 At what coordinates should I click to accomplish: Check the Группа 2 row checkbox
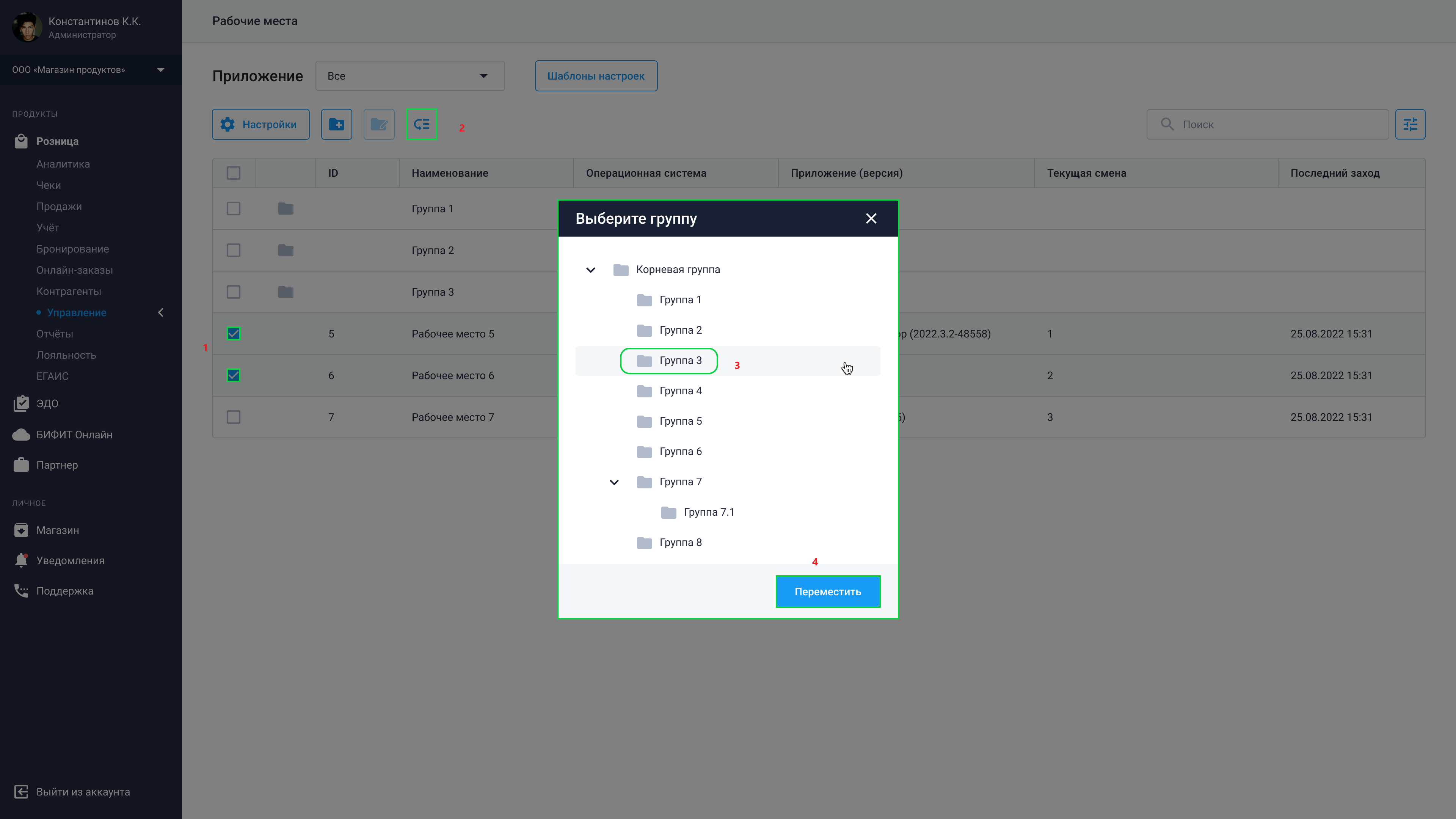click(234, 250)
